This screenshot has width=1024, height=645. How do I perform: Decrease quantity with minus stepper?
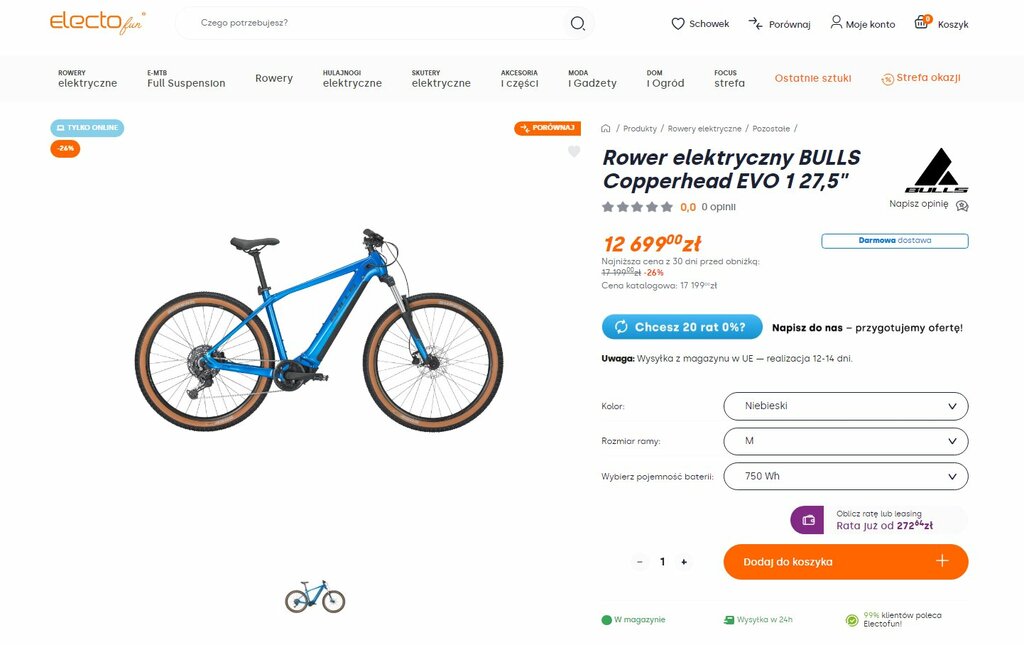coord(639,562)
